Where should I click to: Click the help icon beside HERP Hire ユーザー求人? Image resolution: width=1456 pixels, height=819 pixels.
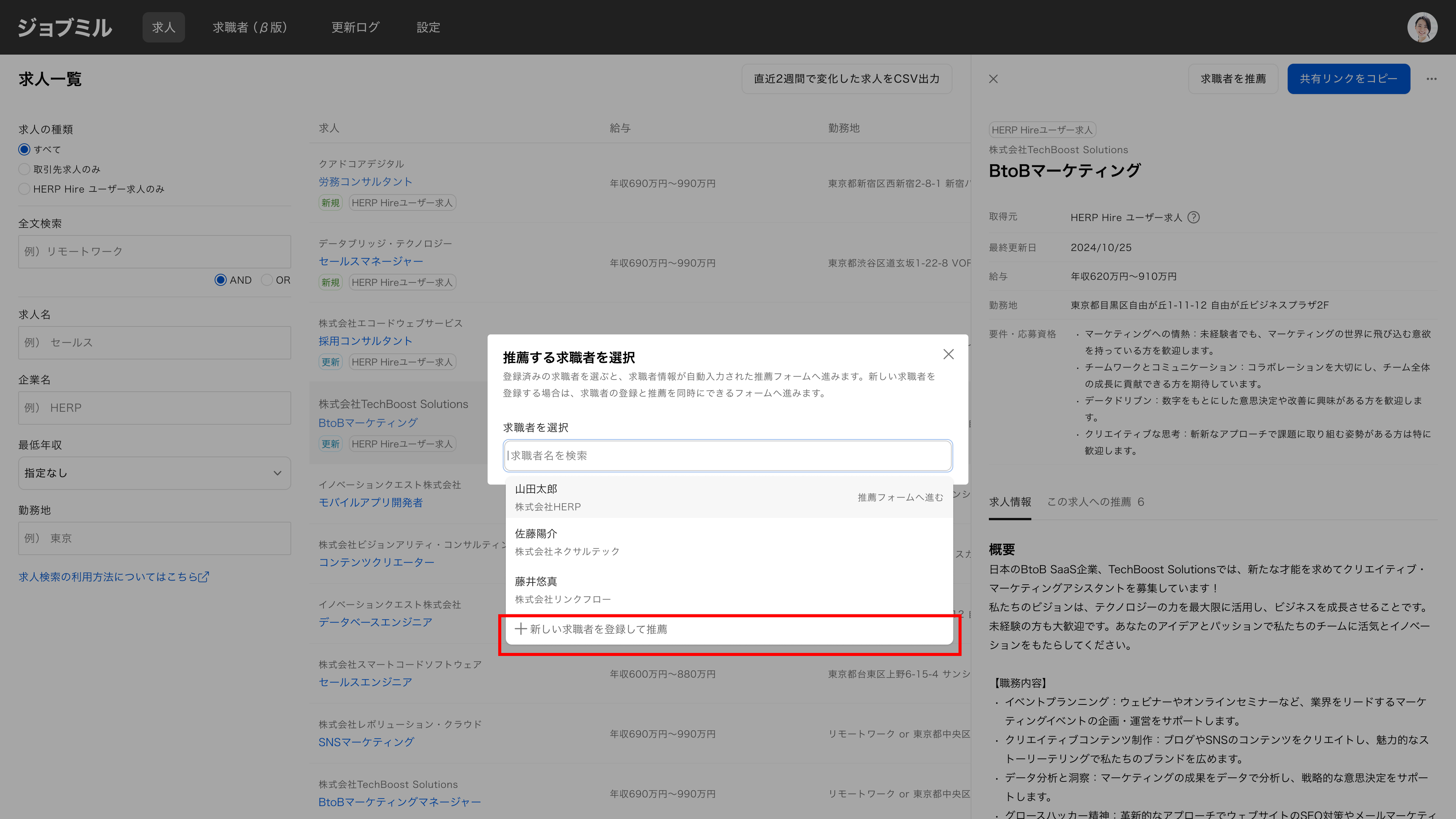pyautogui.click(x=1193, y=218)
